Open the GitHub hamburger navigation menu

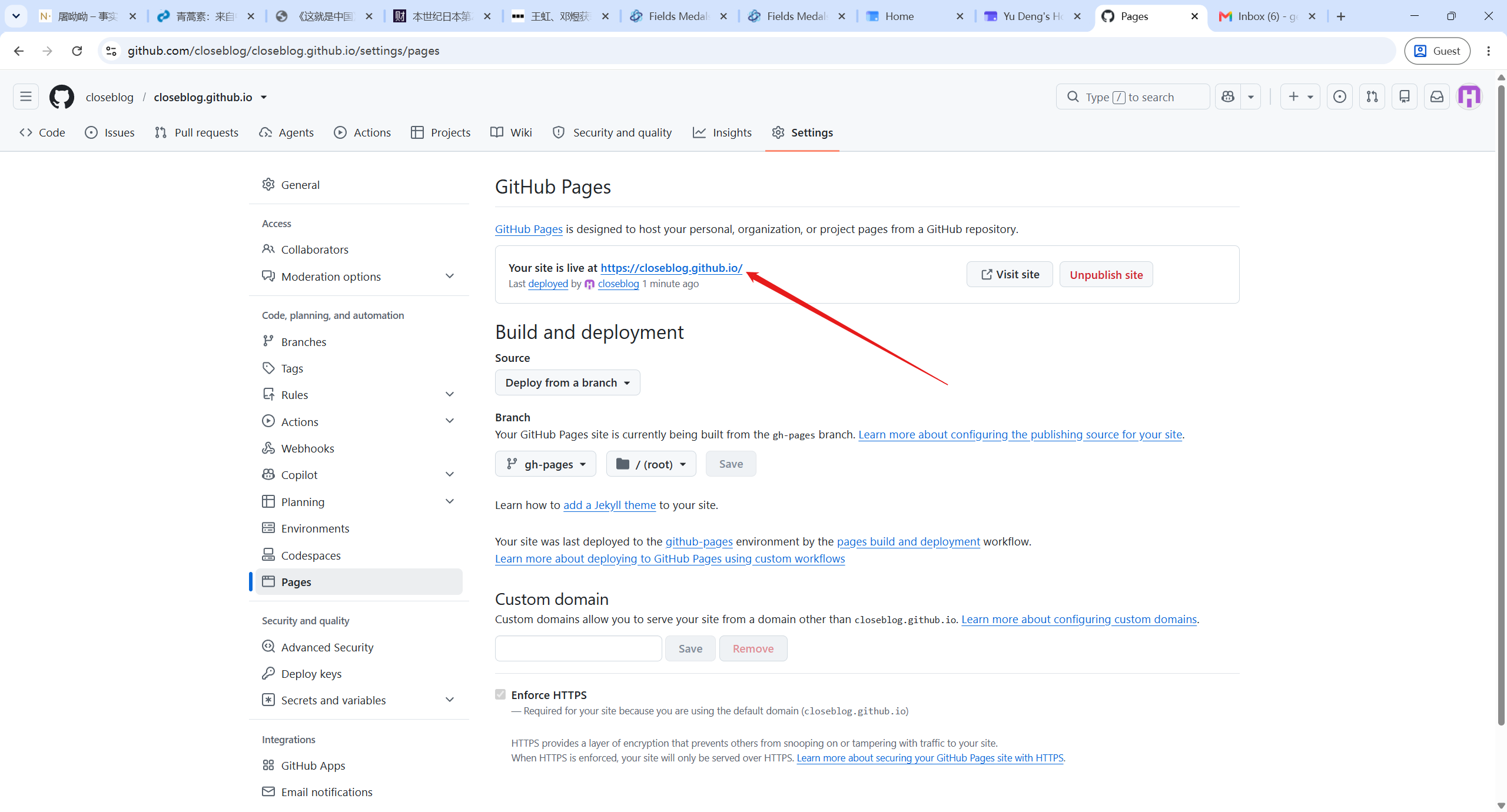coord(26,96)
